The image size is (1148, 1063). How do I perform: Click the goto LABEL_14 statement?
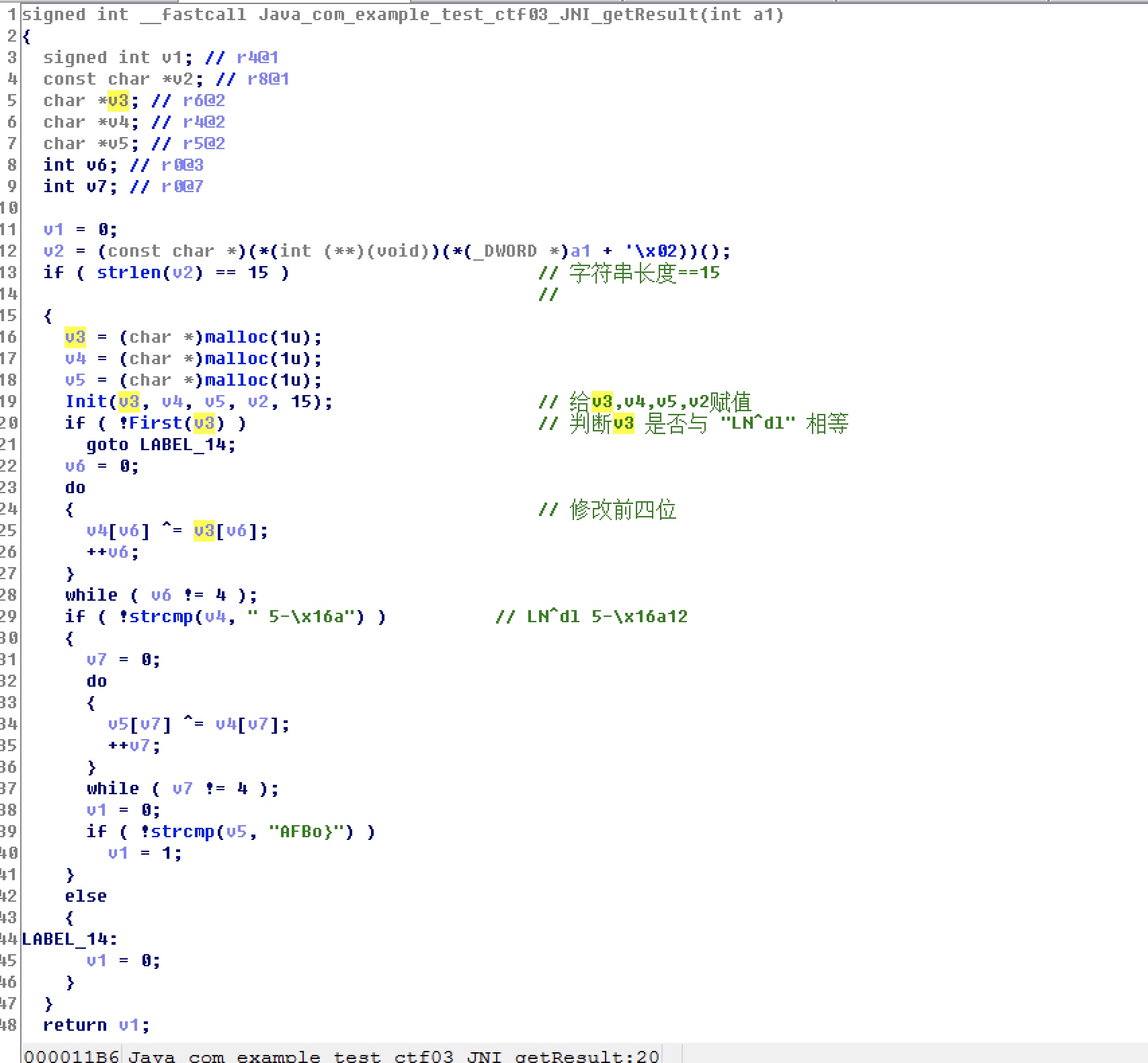pos(161,445)
